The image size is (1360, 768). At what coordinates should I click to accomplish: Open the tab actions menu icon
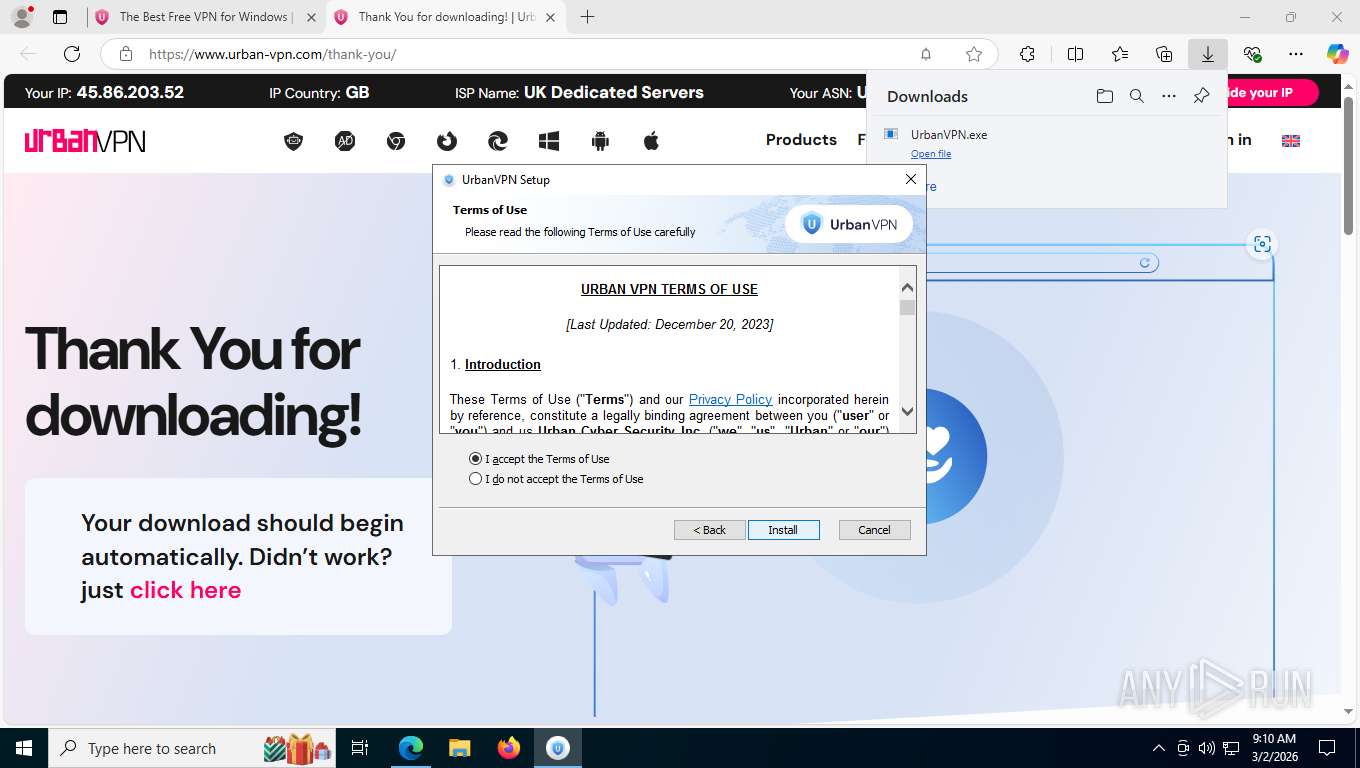[60, 17]
